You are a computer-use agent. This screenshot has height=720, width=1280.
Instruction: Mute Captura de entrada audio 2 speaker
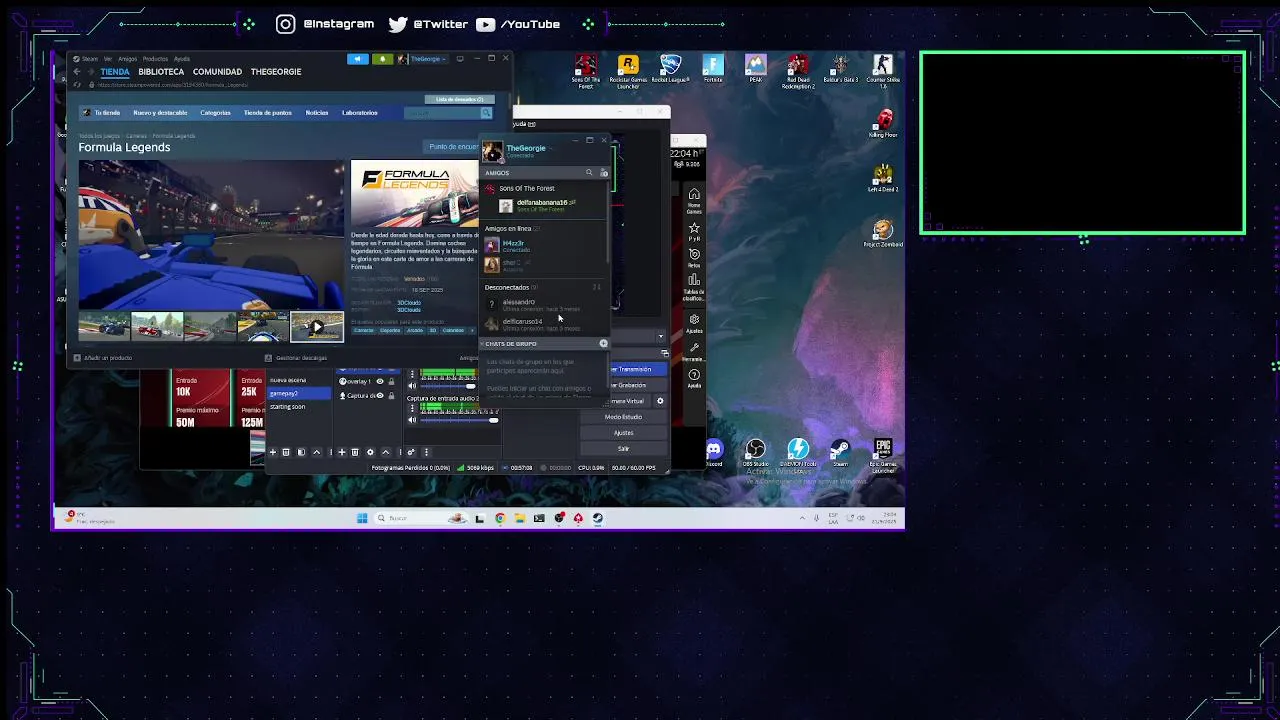click(412, 420)
